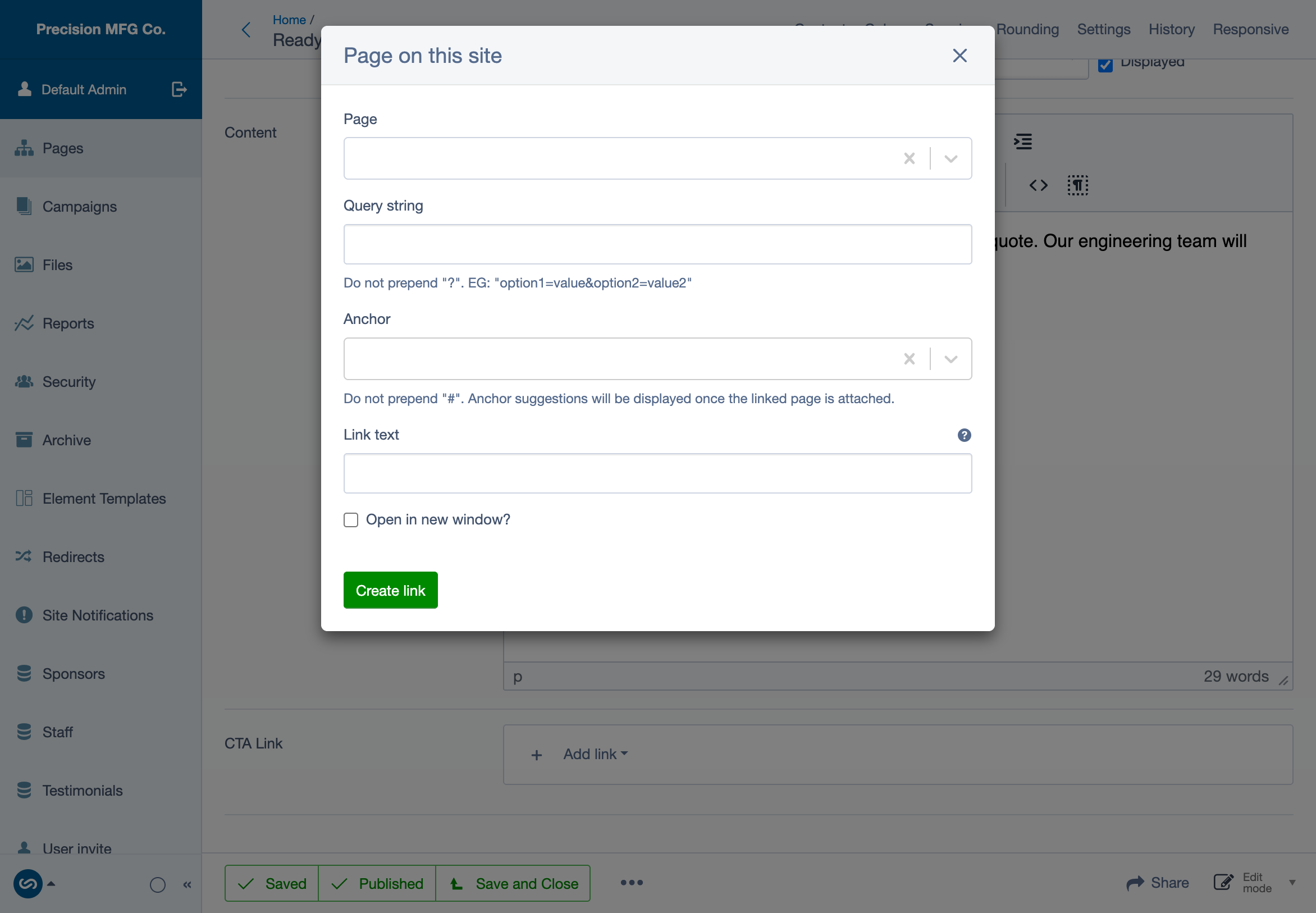Open Archive in the sidebar
The width and height of the screenshot is (1316, 913).
pyautogui.click(x=100, y=440)
